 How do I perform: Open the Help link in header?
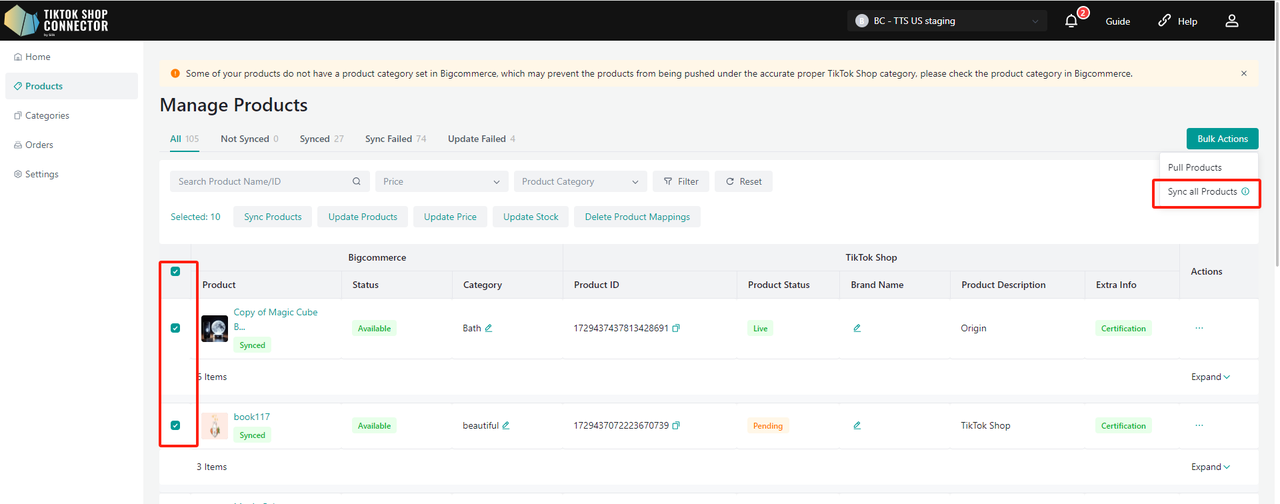coord(1178,21)
